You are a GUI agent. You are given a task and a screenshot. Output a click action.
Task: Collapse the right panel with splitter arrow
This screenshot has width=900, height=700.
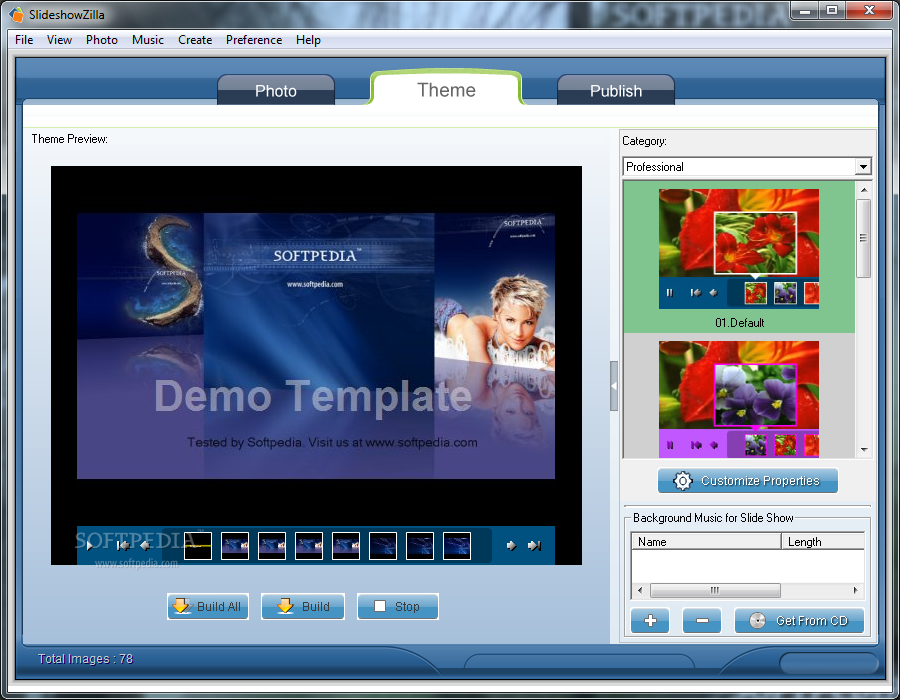click(x=614, y=386)
